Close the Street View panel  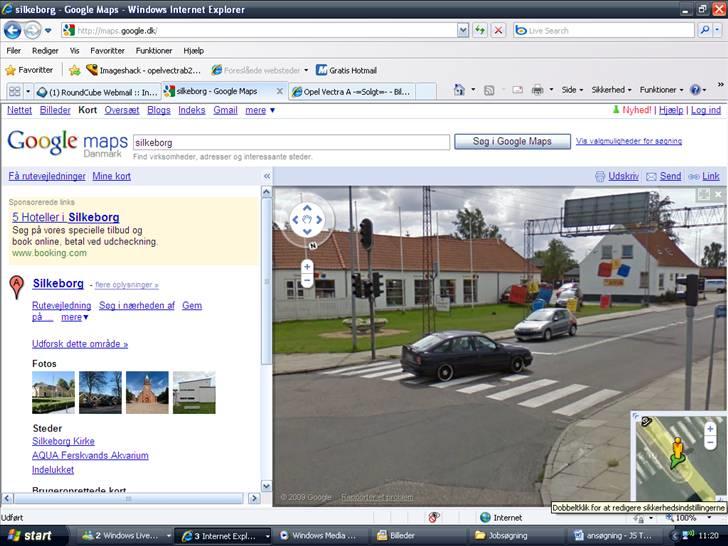click(719, 194)
